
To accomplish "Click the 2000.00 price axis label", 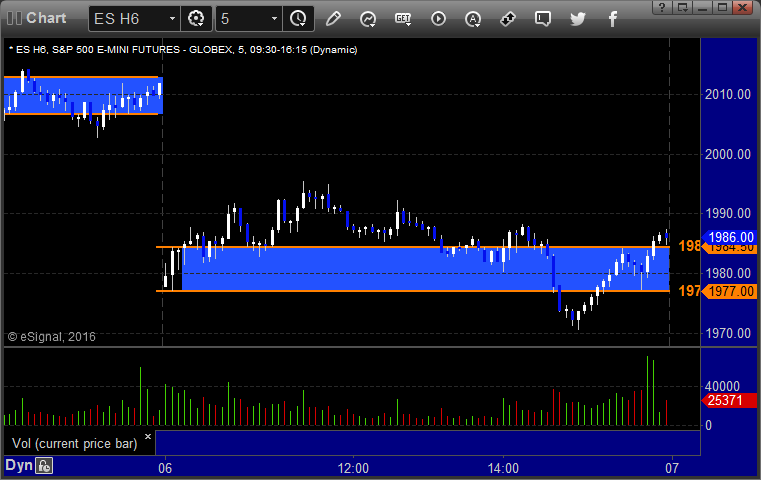I will coord(728,154).
